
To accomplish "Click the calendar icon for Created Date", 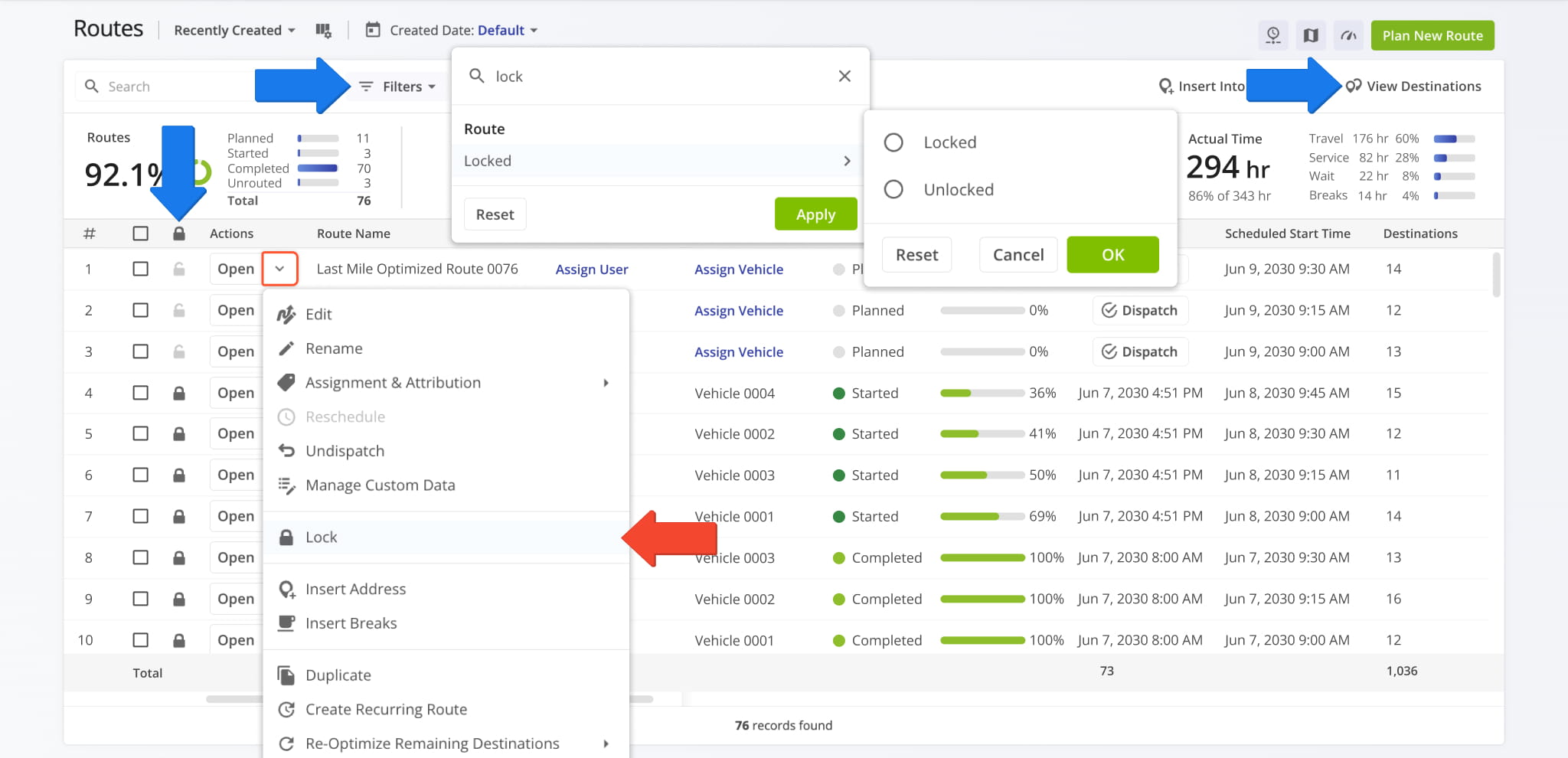I will tap(373, 30).
